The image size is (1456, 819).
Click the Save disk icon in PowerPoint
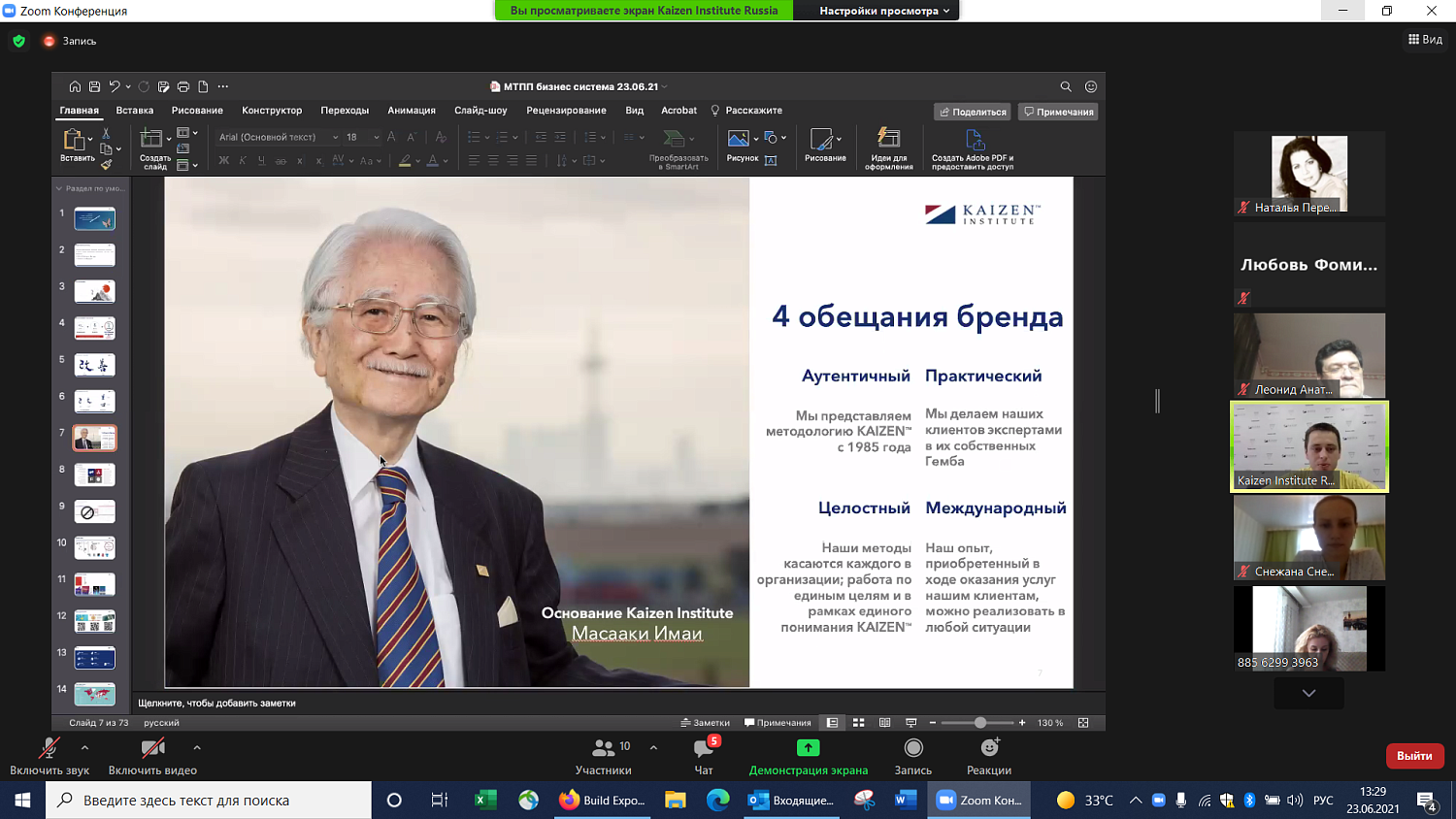click(94, 86)
